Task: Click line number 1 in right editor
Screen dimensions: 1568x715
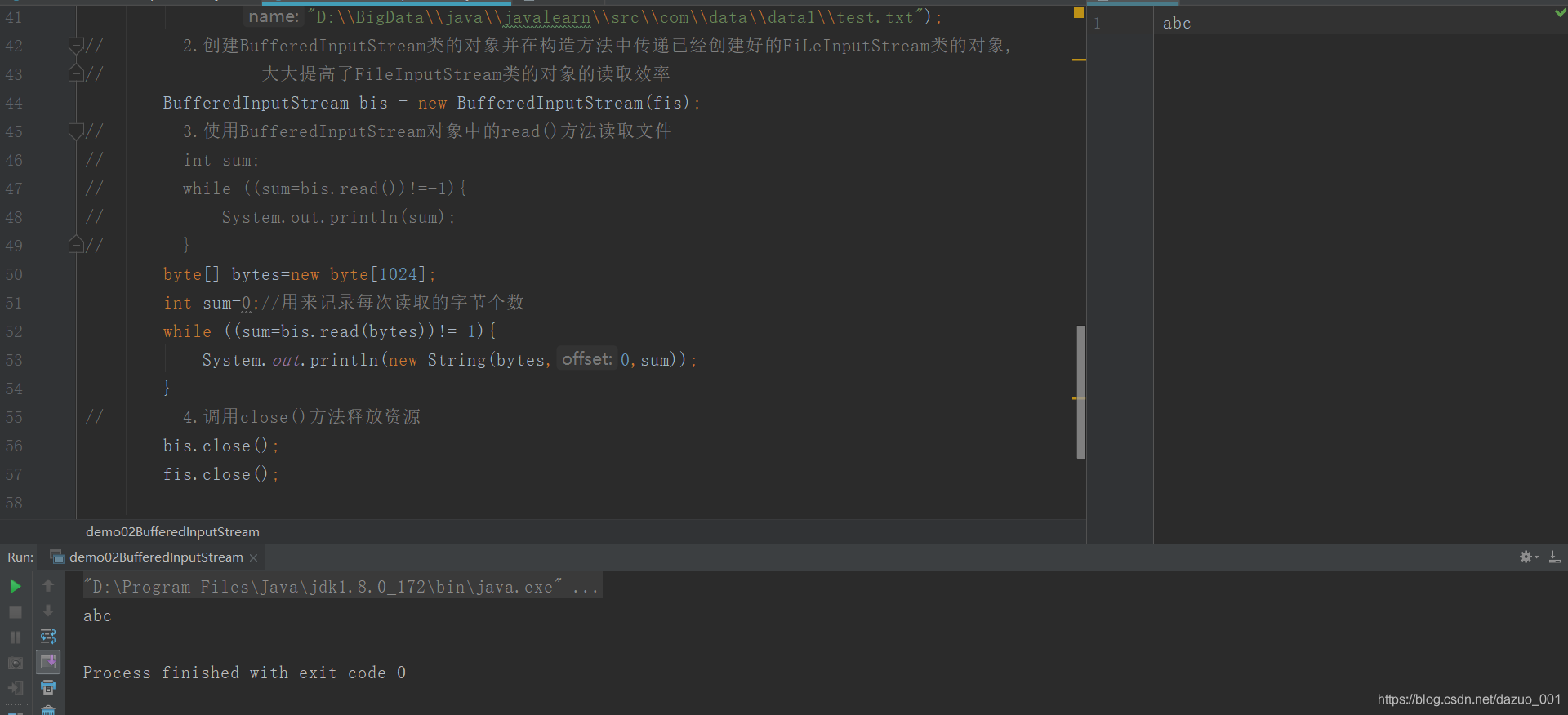Action: [x=1097, y=24]
